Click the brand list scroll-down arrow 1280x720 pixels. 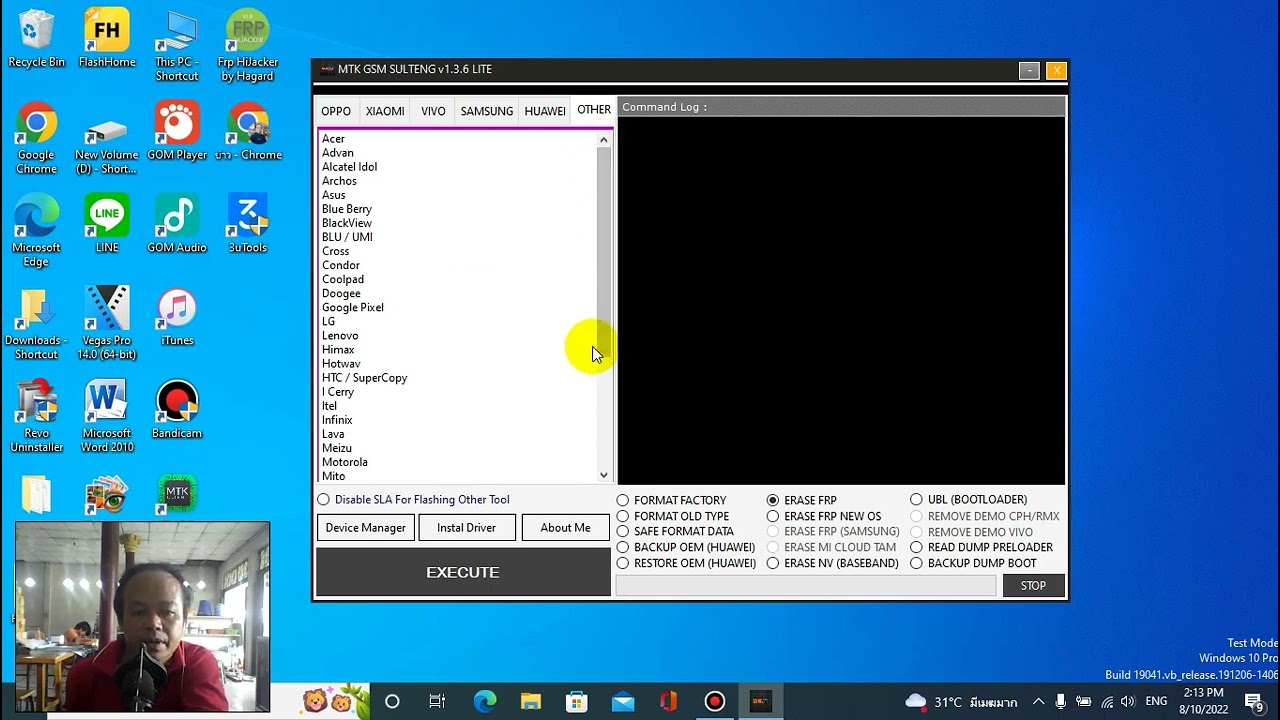[x=604, y=475]
